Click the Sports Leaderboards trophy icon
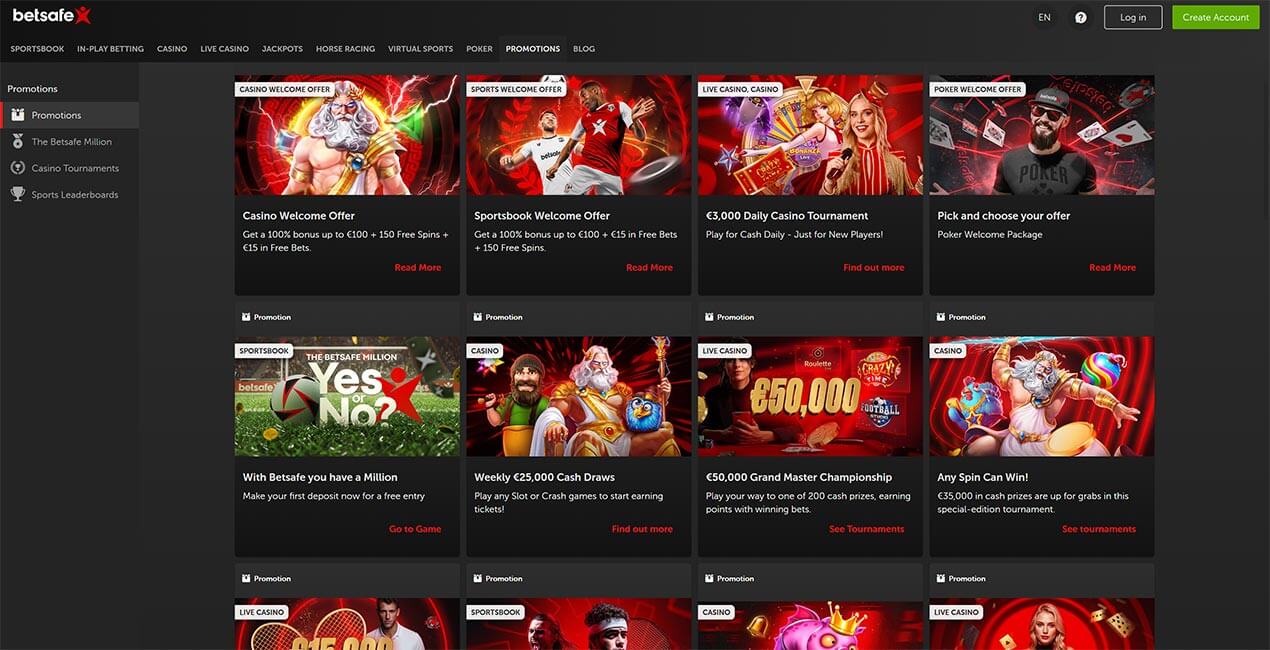The width and height of the screenshot is (1270, 650). 18,195
